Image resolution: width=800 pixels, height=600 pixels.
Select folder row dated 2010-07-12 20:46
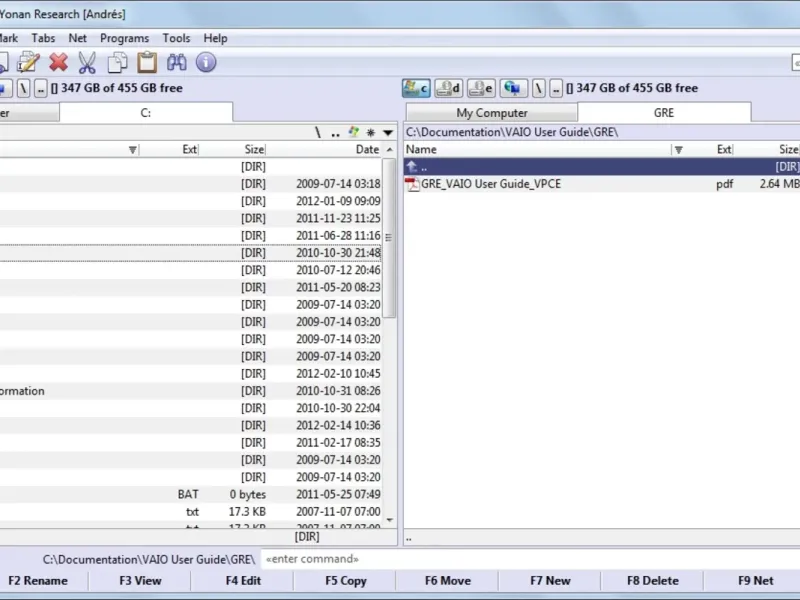(190, 270)
